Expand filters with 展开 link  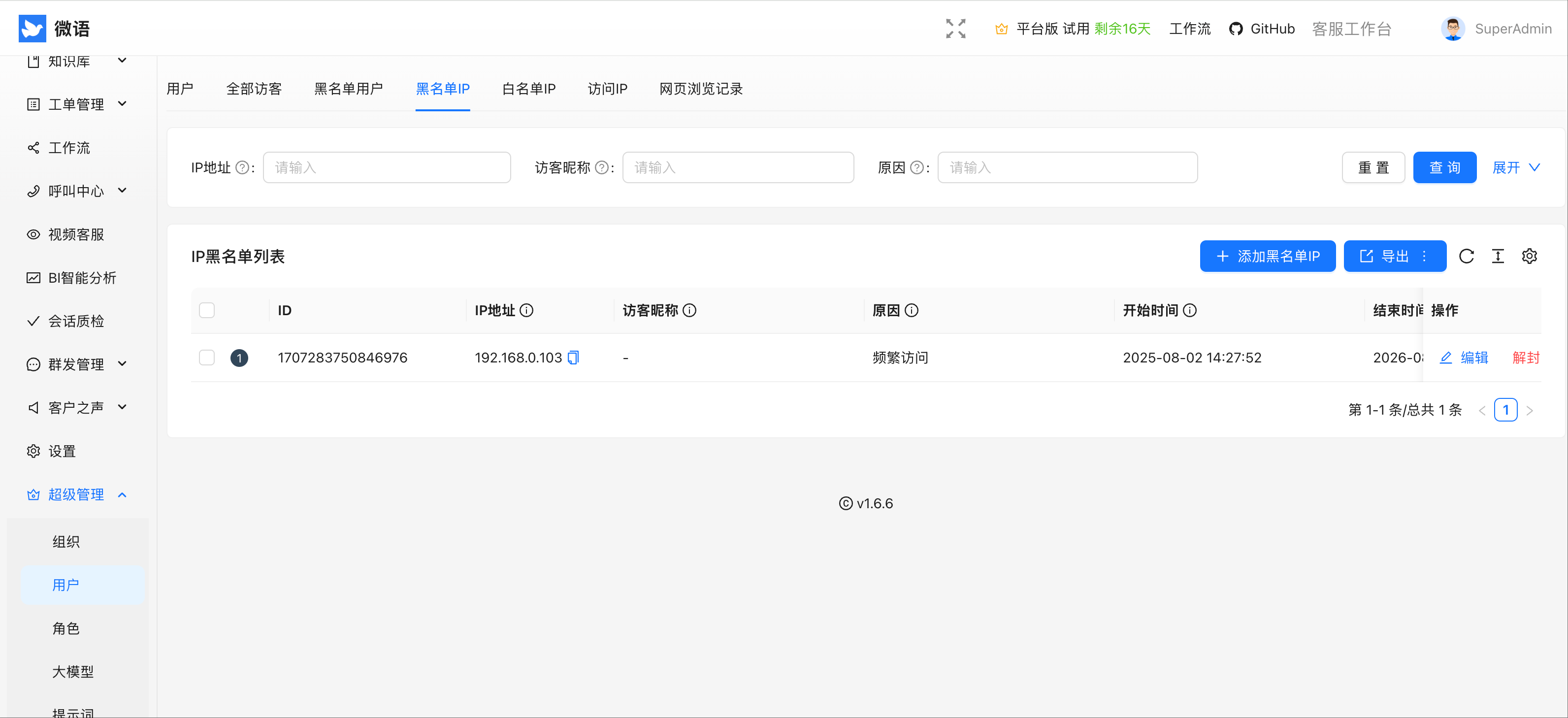1516,167
